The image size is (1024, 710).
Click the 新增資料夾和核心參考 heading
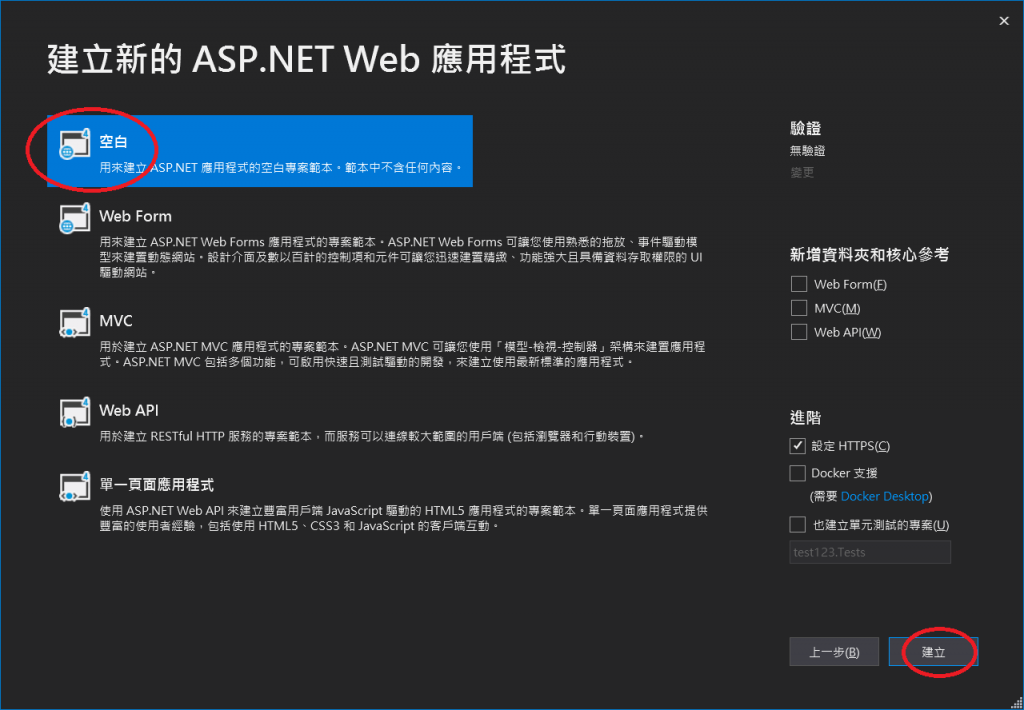(x=869, y=255)
